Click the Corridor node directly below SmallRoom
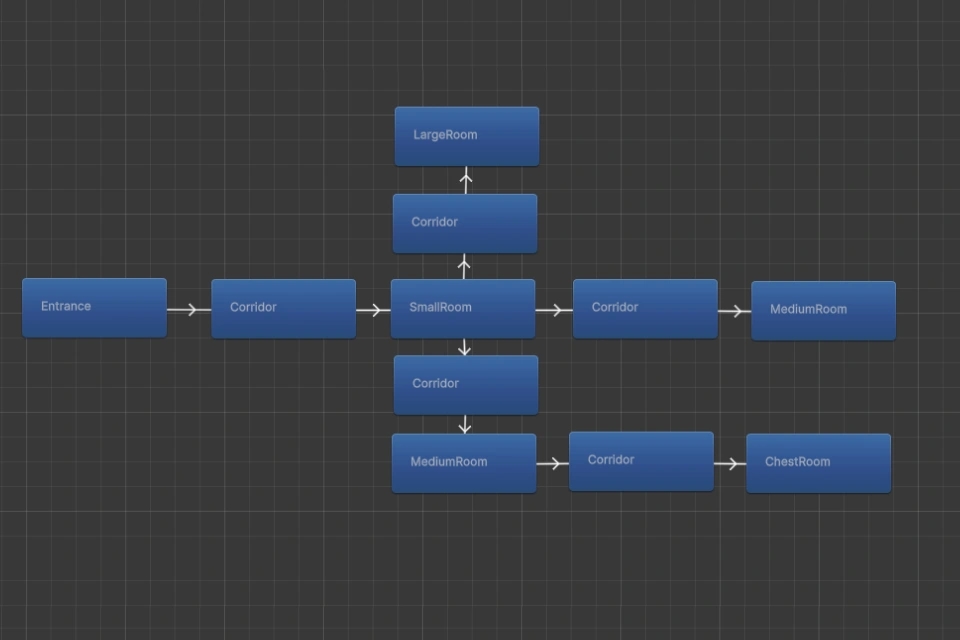 [x=466, y=384]
